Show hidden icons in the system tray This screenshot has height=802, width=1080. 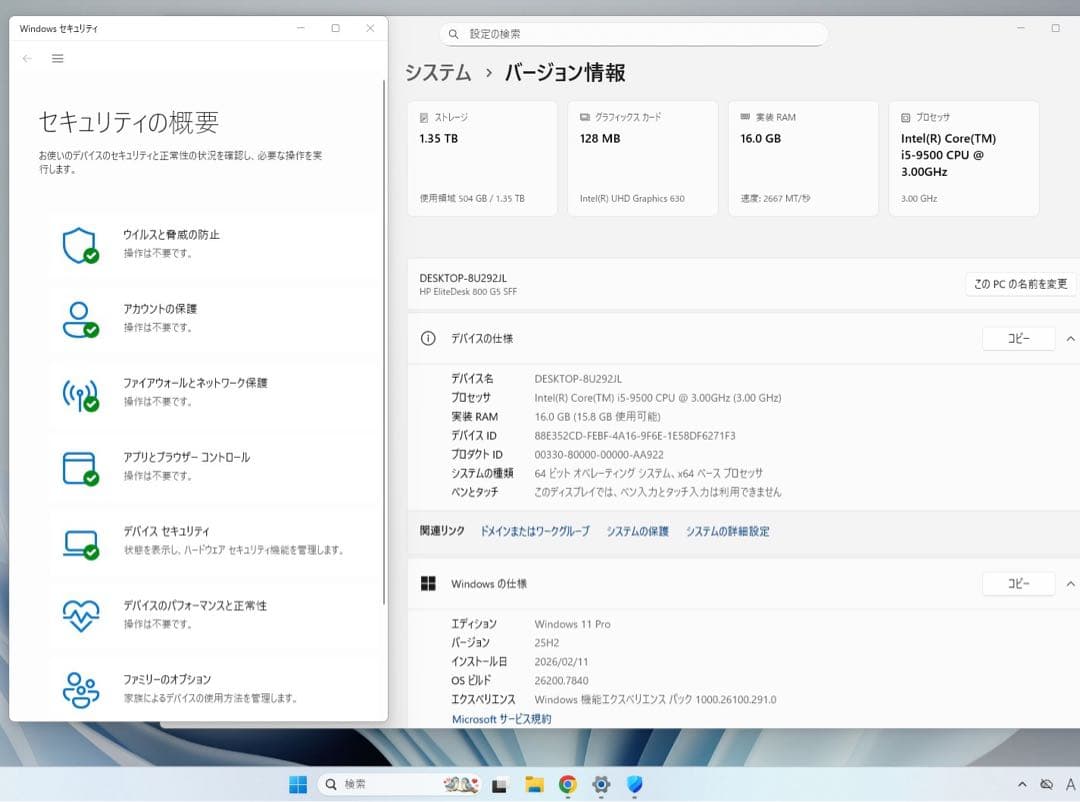point(1022,784)
